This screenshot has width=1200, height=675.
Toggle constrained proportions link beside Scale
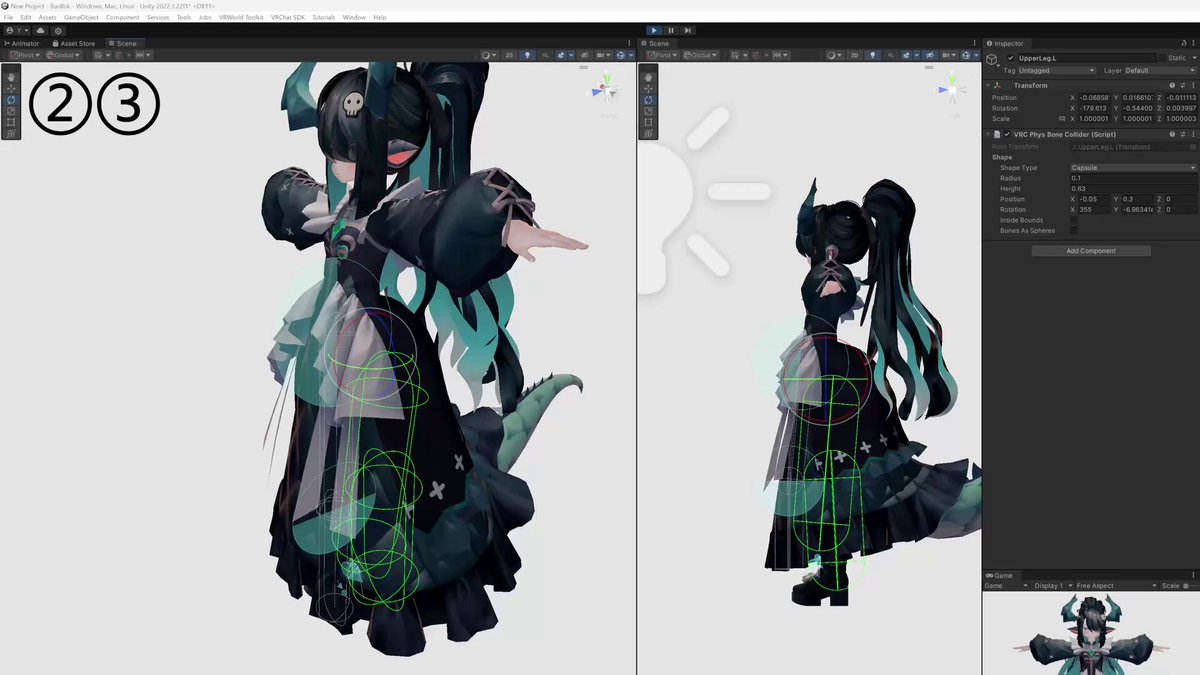click(1062, 118)
